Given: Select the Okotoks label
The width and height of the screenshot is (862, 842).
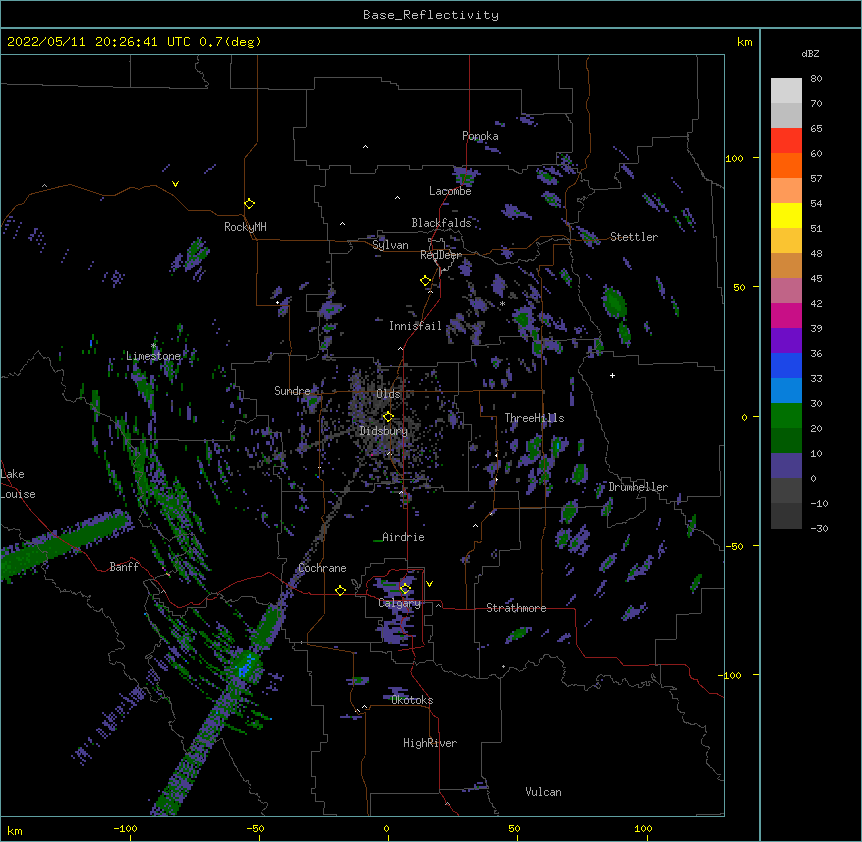Looking at the screenshot, I should point(412,700).
